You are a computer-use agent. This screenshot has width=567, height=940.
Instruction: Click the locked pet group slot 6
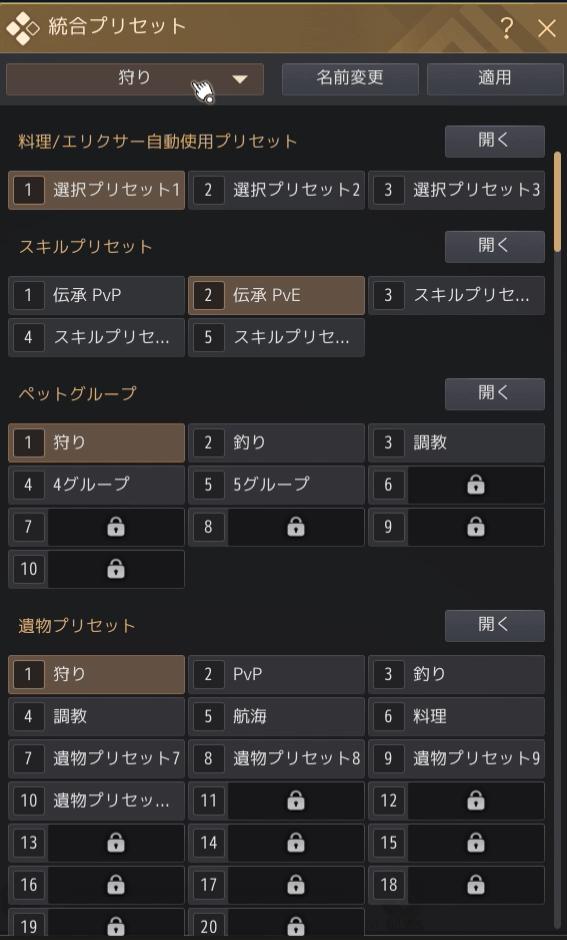(456, 484)
